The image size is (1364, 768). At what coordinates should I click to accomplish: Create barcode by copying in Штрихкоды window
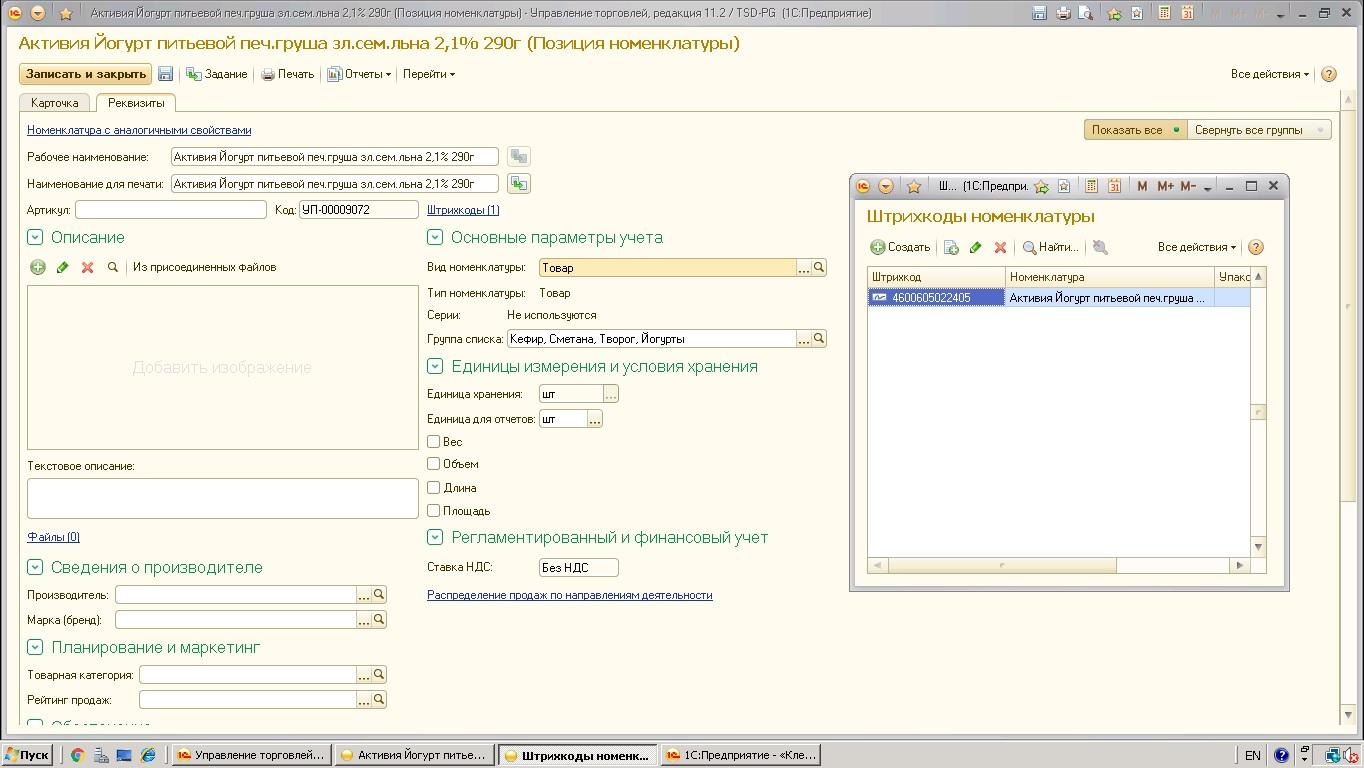[x=951, y=247]
